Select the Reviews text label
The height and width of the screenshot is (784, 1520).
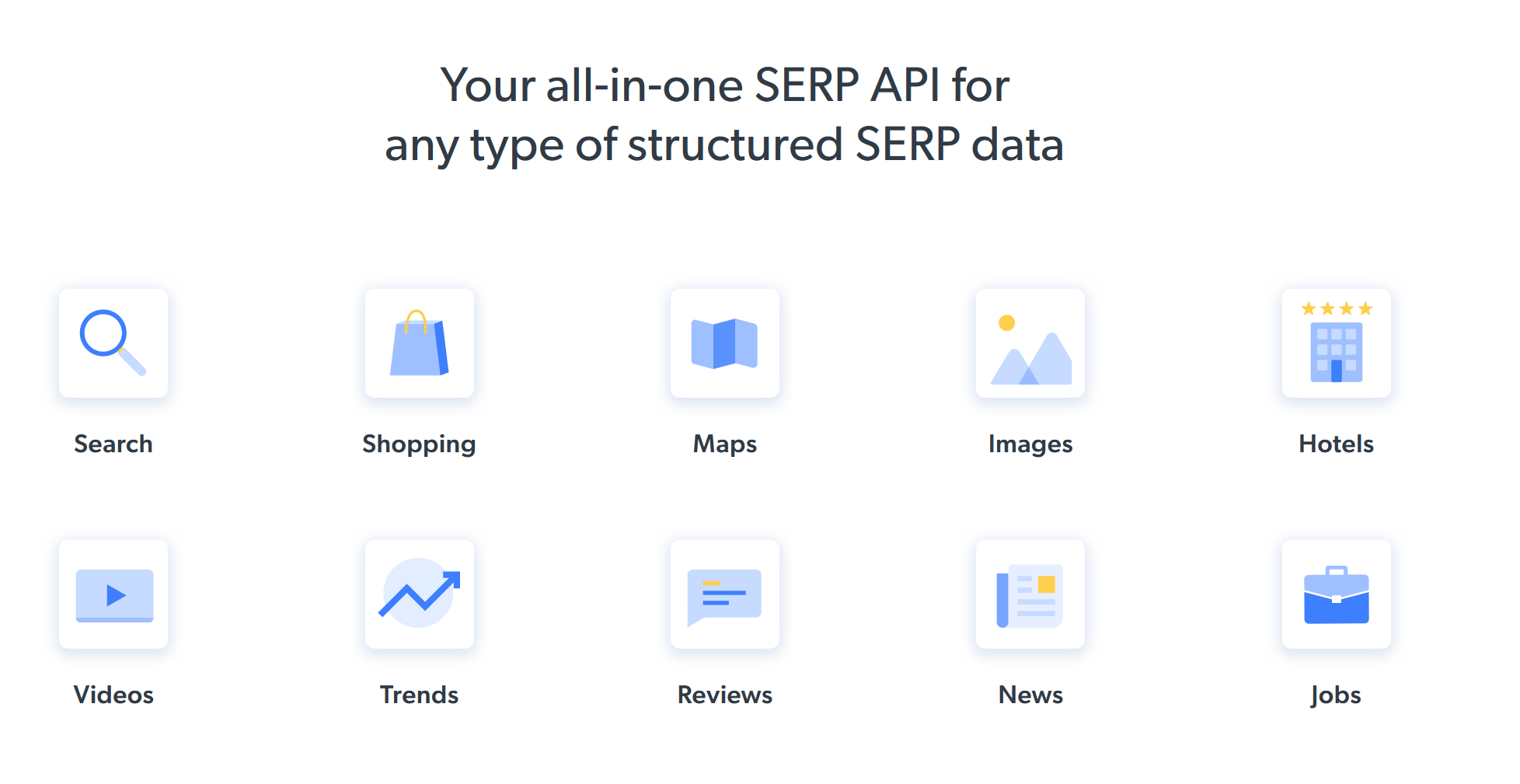[725, 695]
